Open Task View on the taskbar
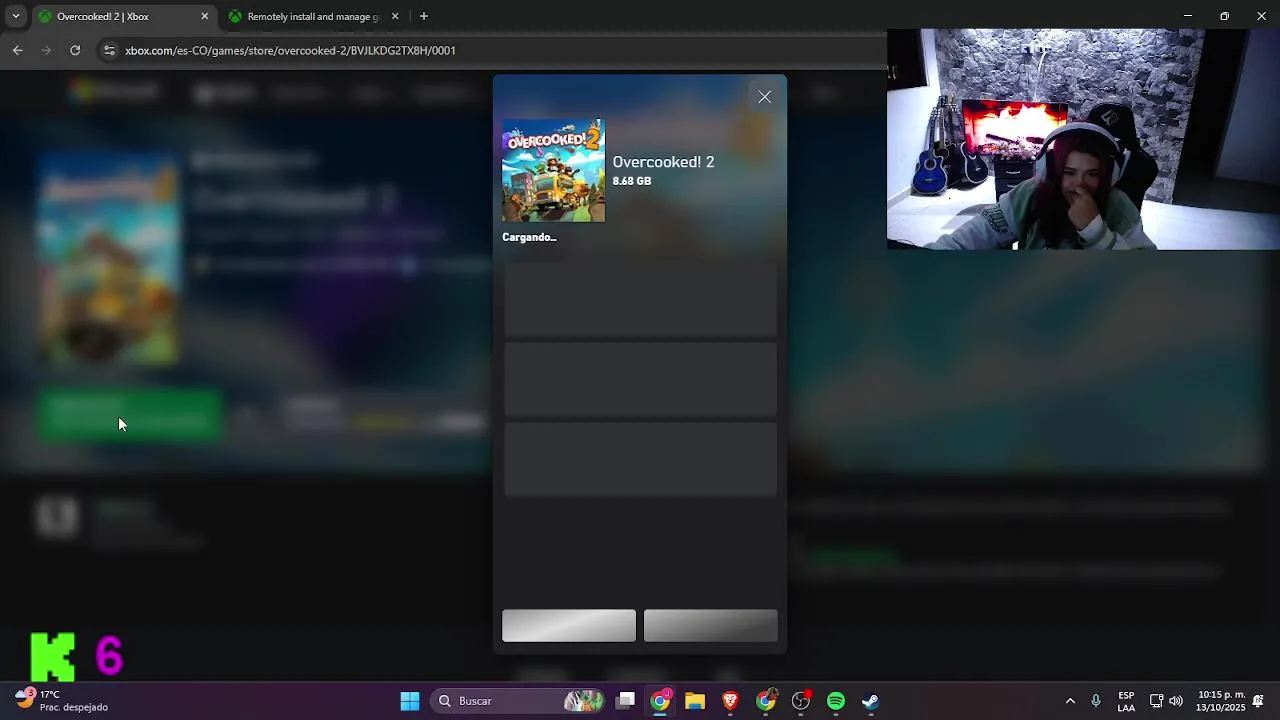Image resolution: width=1280 pixels, height=720 pixels. click(x=626, y=701)
